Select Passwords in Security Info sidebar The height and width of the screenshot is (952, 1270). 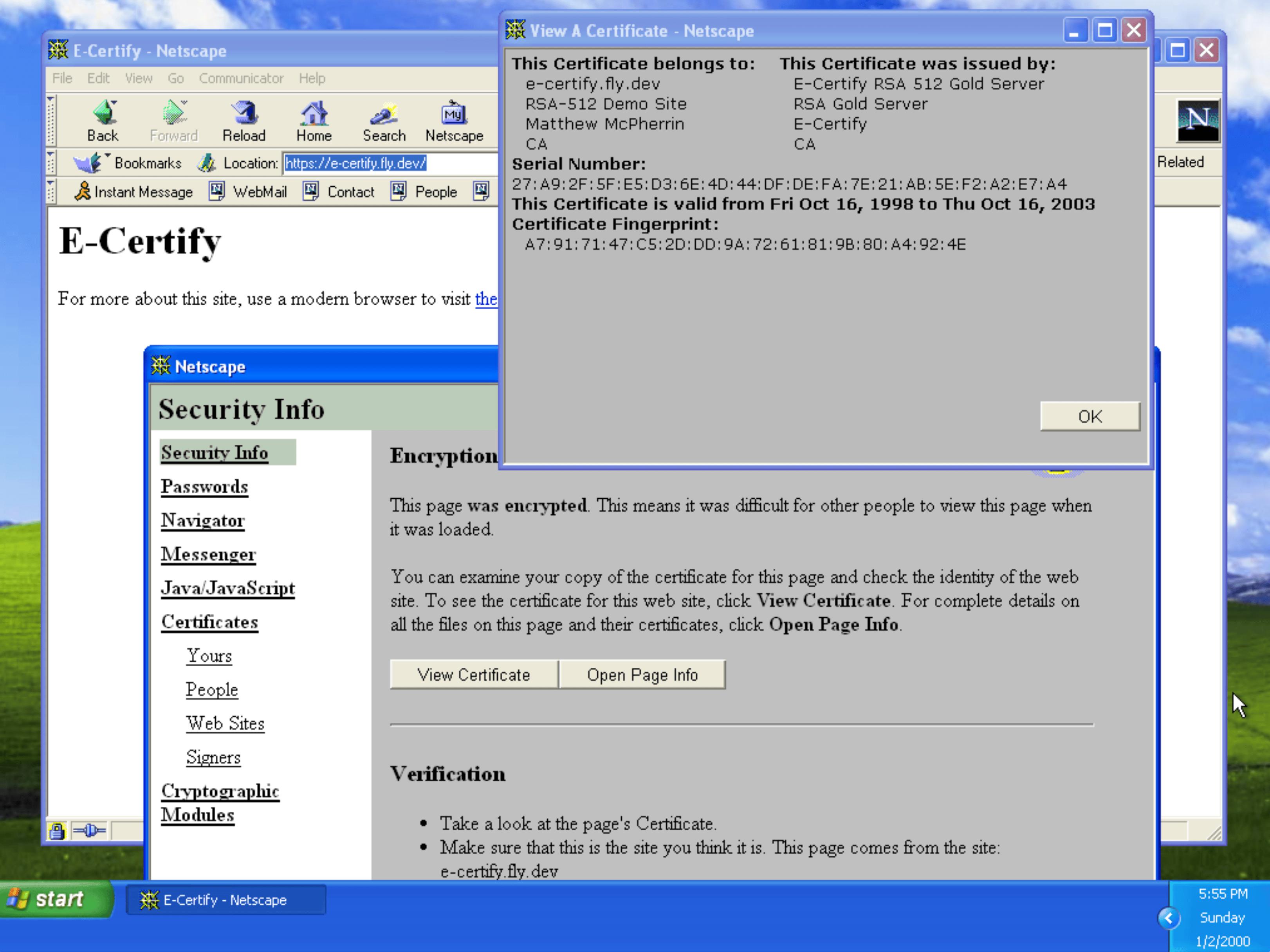point(204,487)
